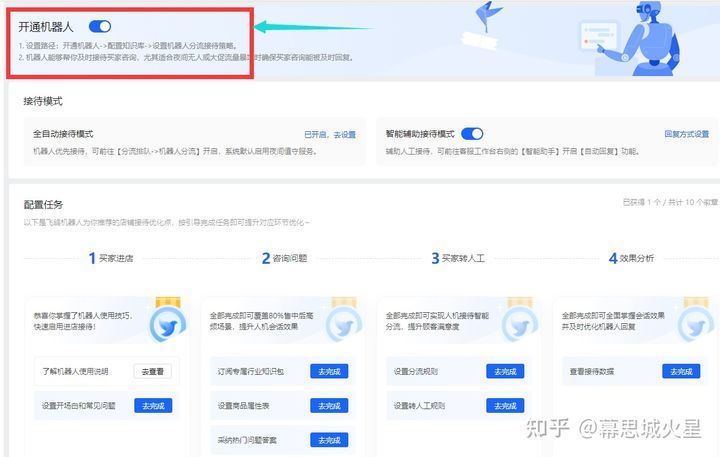Click 去完成 for 查看接待数据
The image size is (720, 457).
pos(681,372)
